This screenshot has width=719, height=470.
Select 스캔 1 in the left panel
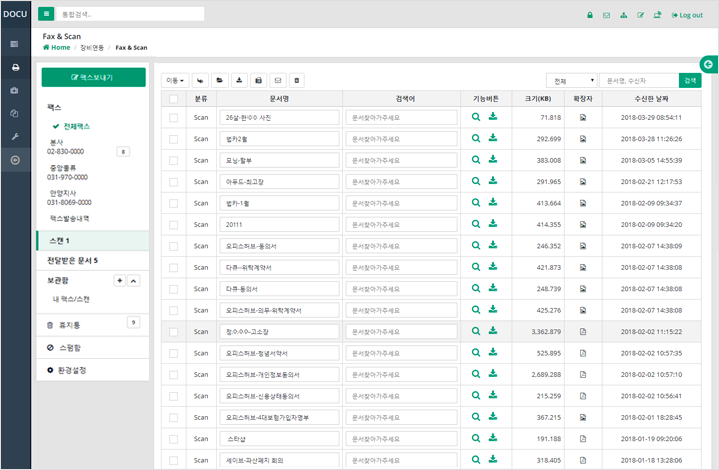(x=93, y=241)
